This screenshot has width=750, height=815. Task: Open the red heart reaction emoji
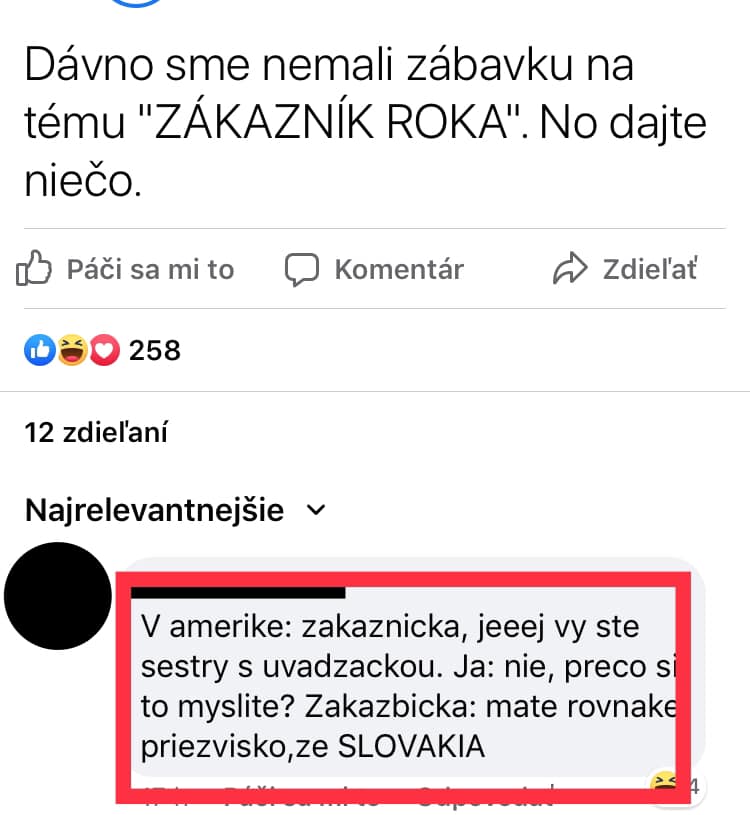[105, 350]
